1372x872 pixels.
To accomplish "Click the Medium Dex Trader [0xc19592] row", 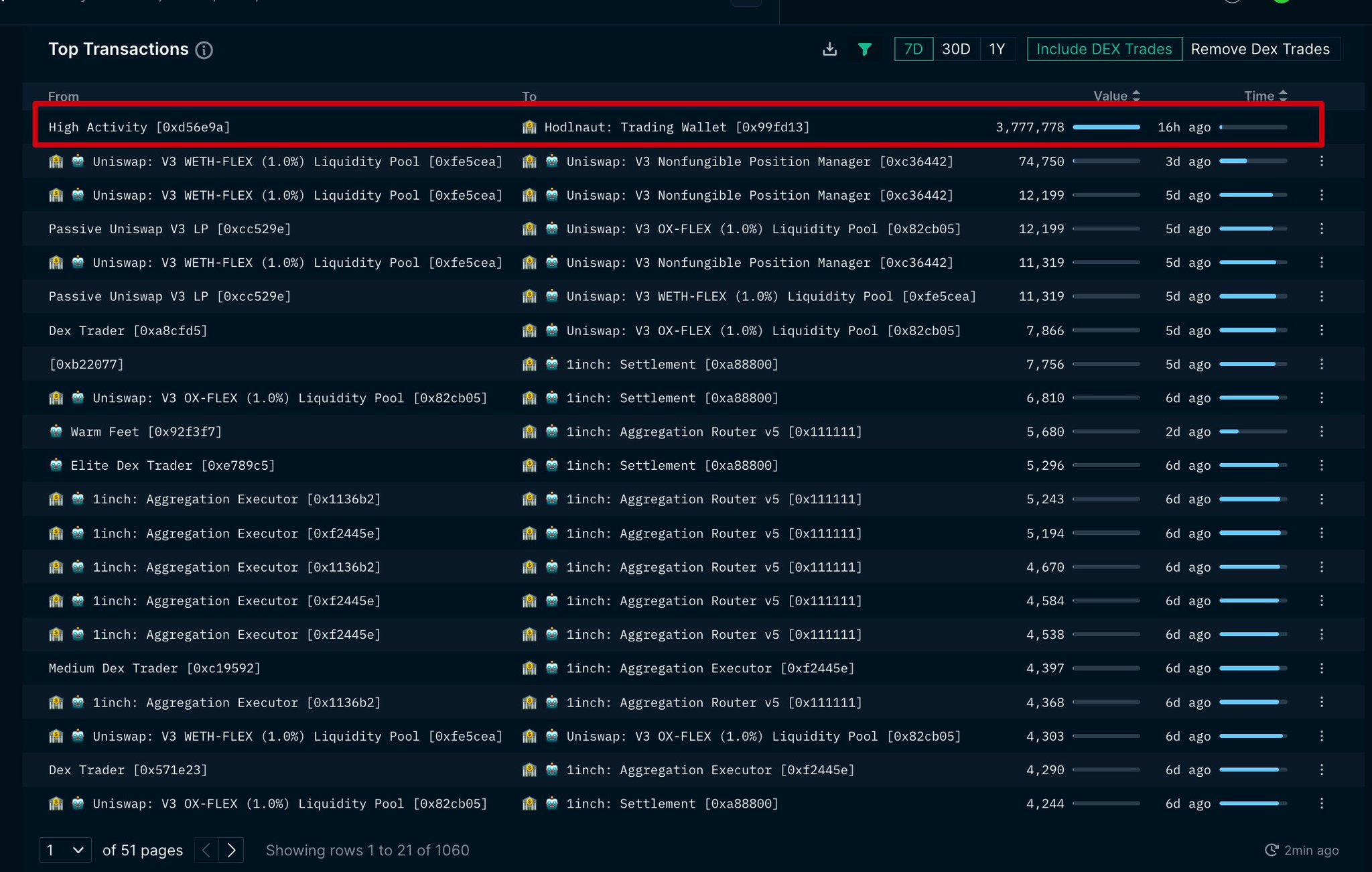I will (154, 668).
